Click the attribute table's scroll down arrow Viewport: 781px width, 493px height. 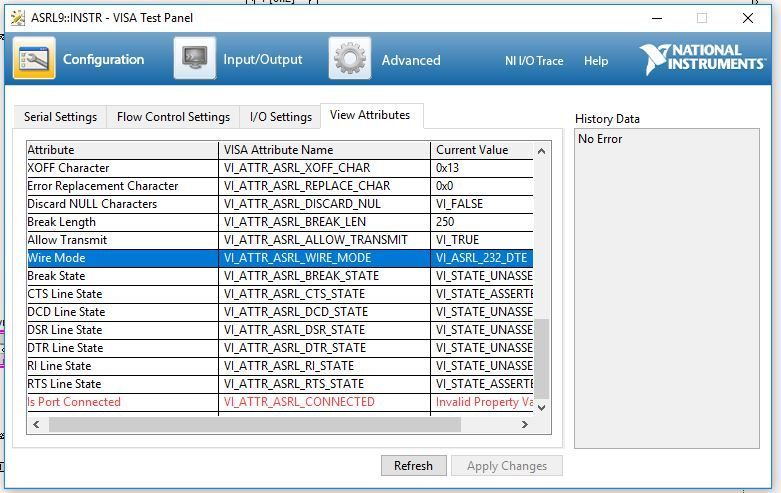(542, 407)
